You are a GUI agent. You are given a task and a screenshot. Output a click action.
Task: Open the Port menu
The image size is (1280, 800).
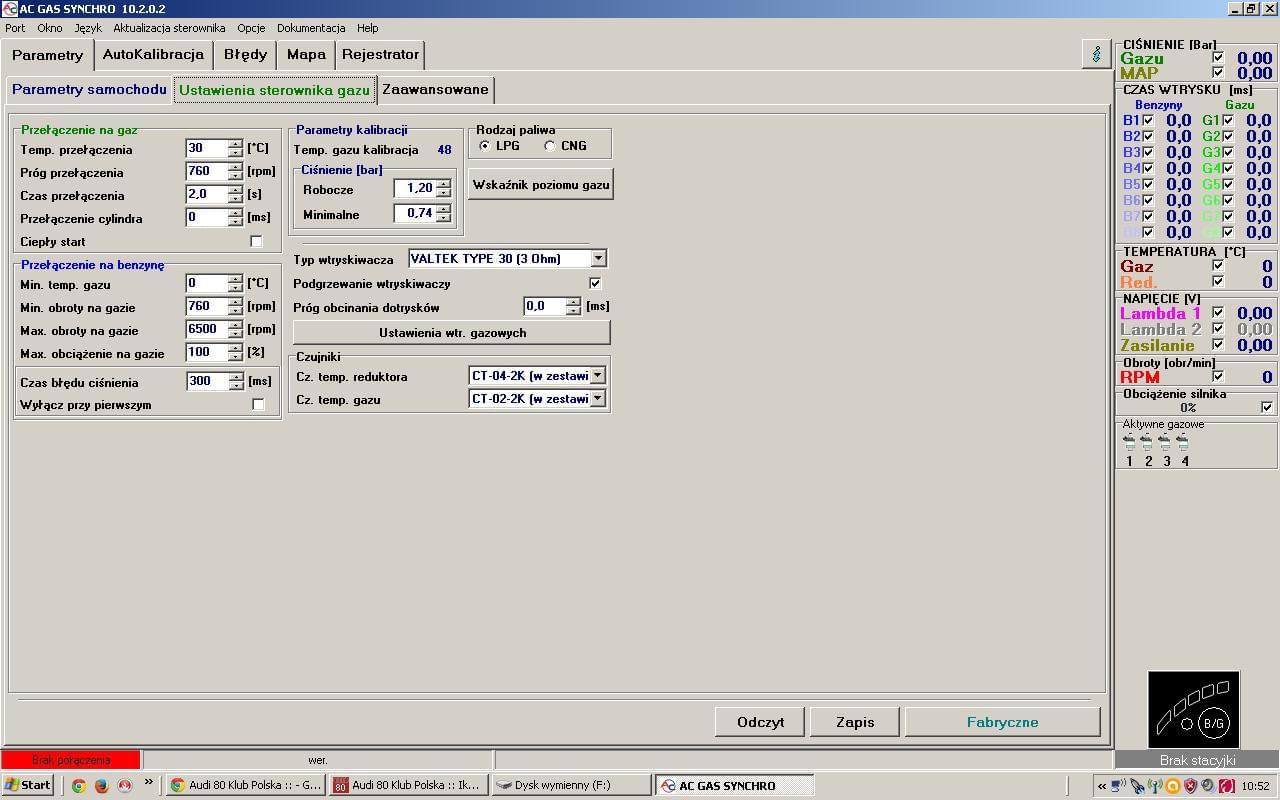[15, 28]
